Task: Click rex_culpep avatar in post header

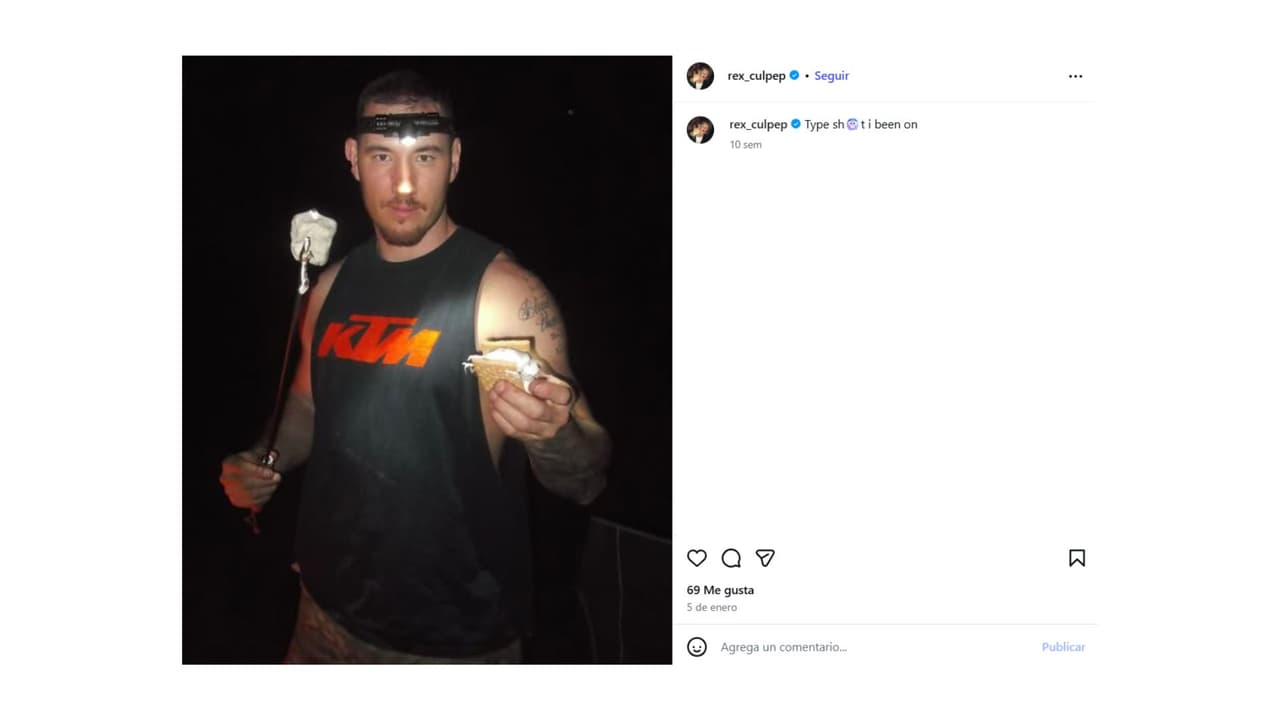Action: click(x=700, y=76)
